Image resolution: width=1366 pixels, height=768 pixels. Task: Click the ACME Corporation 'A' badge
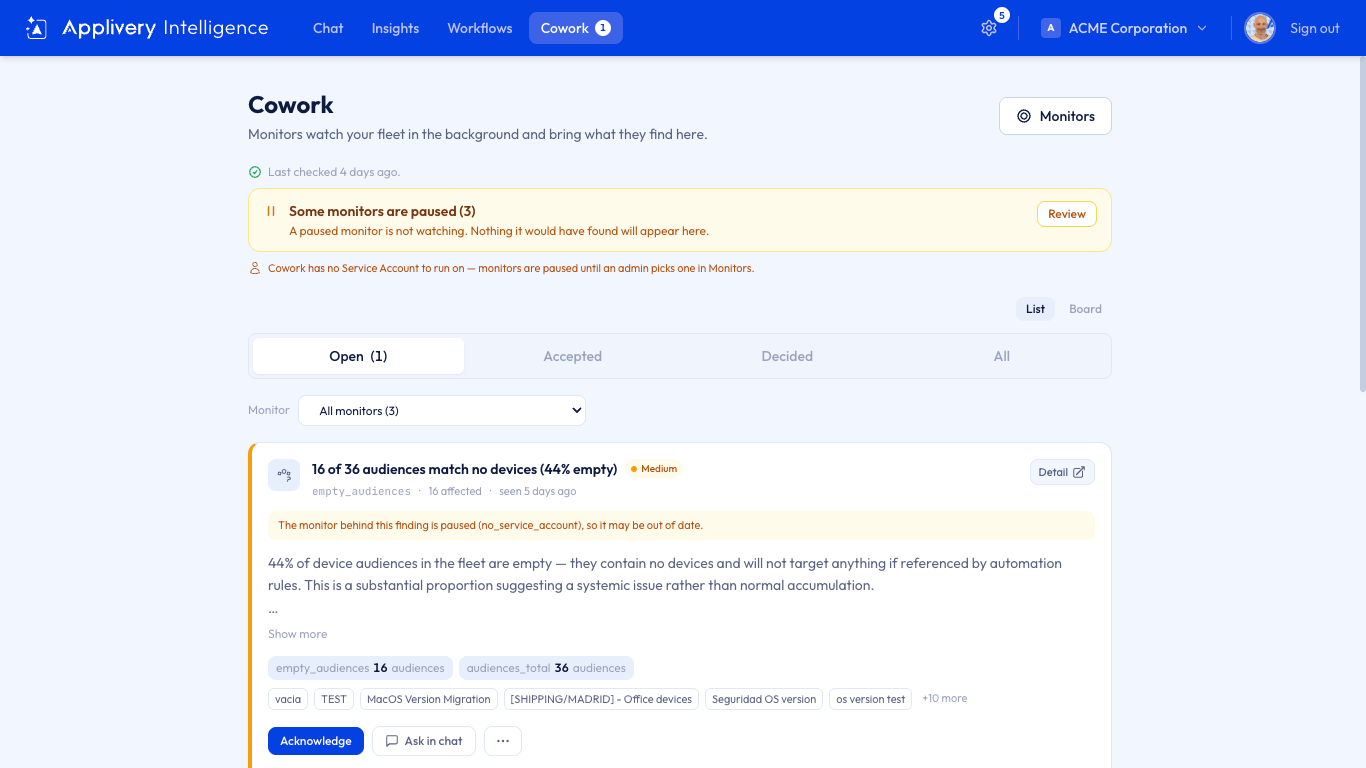point(1051,28)
